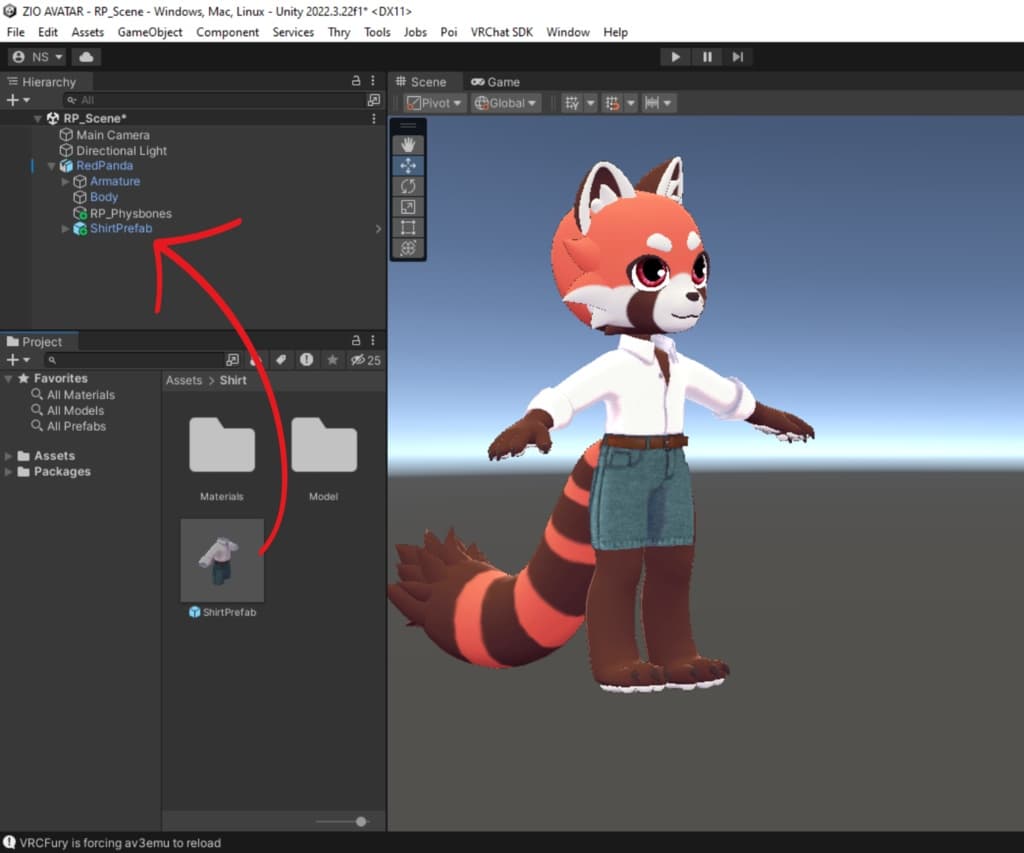Expand the Packages folder tree
Viewport: 1024px width, 853px height.
(x=9, y=472)
